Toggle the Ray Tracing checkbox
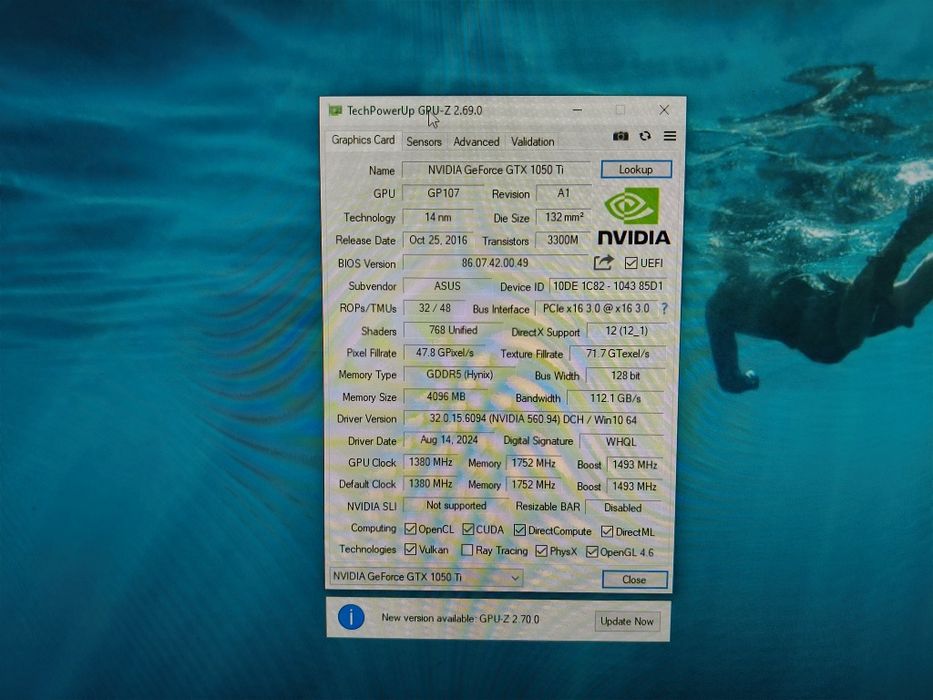933x700 pixels. coord(468,550)
